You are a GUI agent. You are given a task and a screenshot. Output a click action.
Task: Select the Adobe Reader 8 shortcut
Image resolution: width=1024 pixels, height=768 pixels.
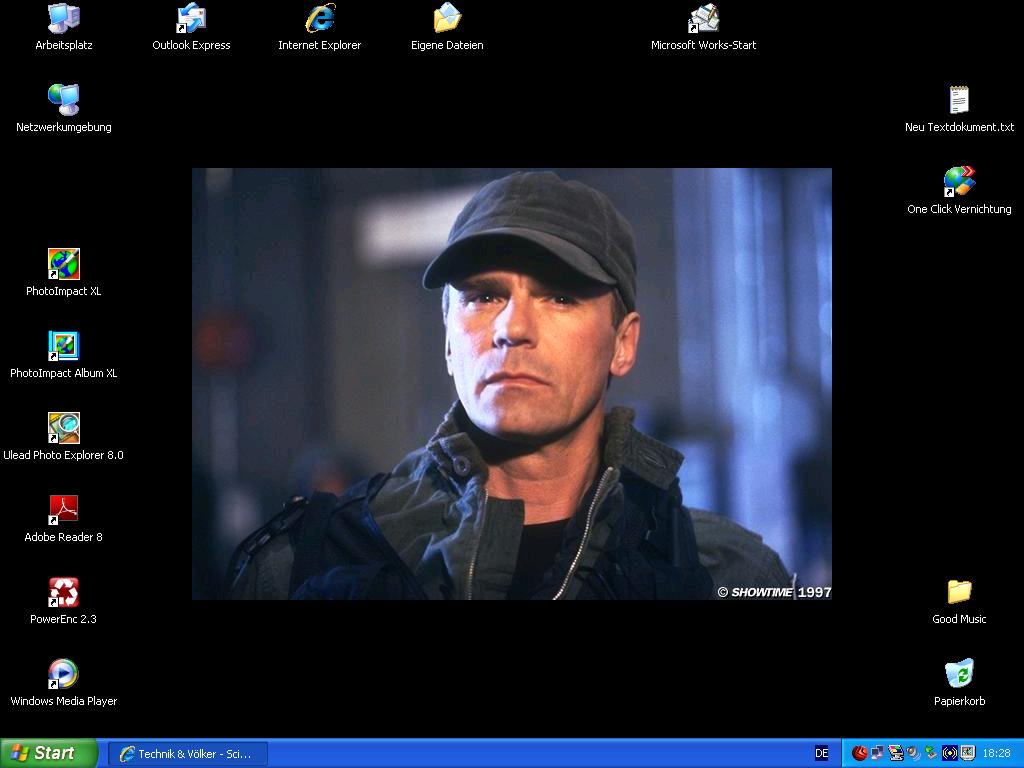pyautogui.click(x=63, y=511)
